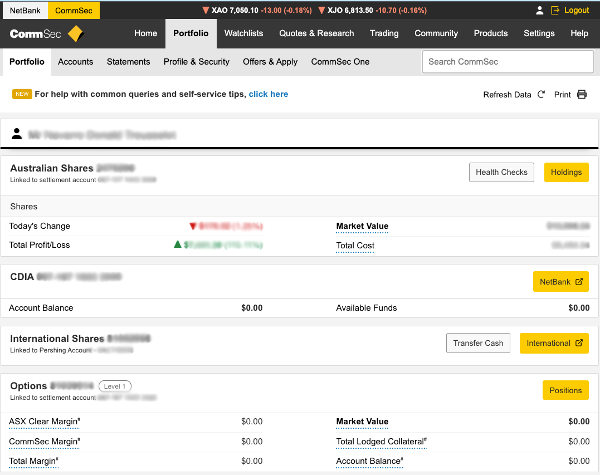Click the ASX Clear Margin label
The width and height of the screenshot is (600, 475).
pyautogui.click(x=44, y=421)
